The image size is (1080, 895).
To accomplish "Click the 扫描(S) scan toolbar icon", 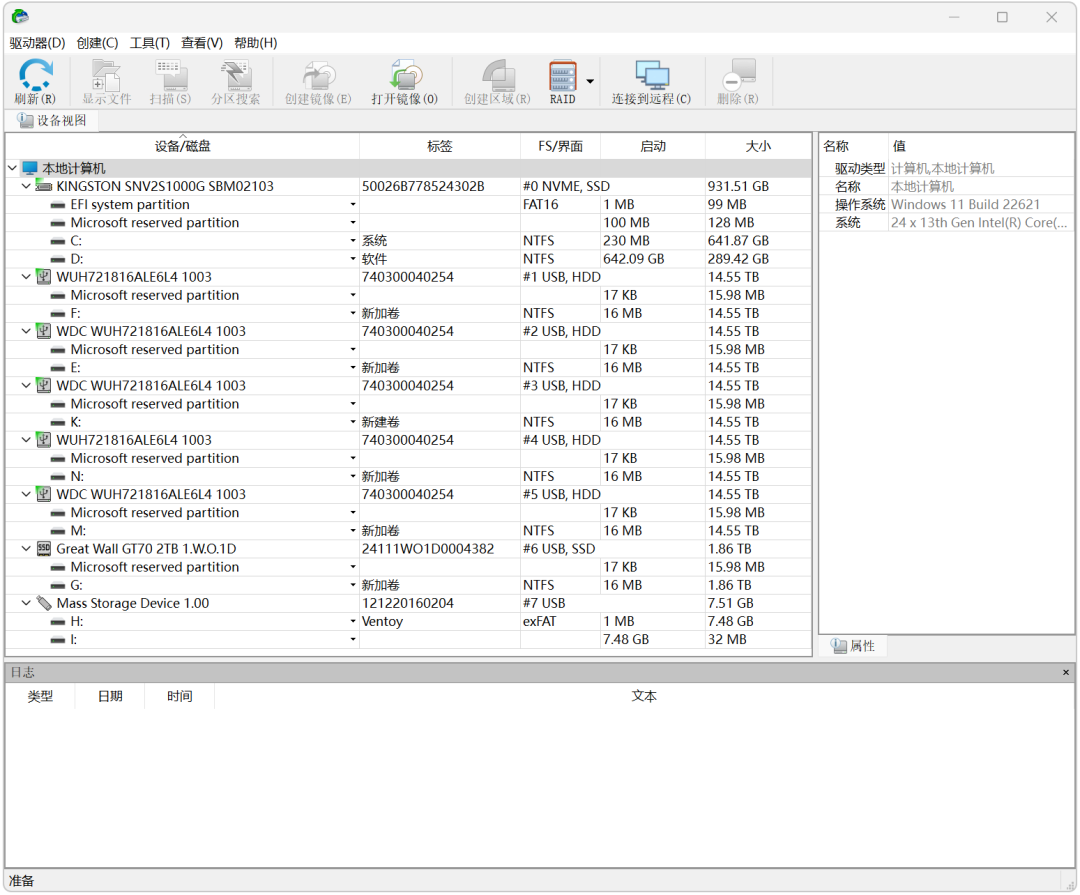I will pos(170,81).
